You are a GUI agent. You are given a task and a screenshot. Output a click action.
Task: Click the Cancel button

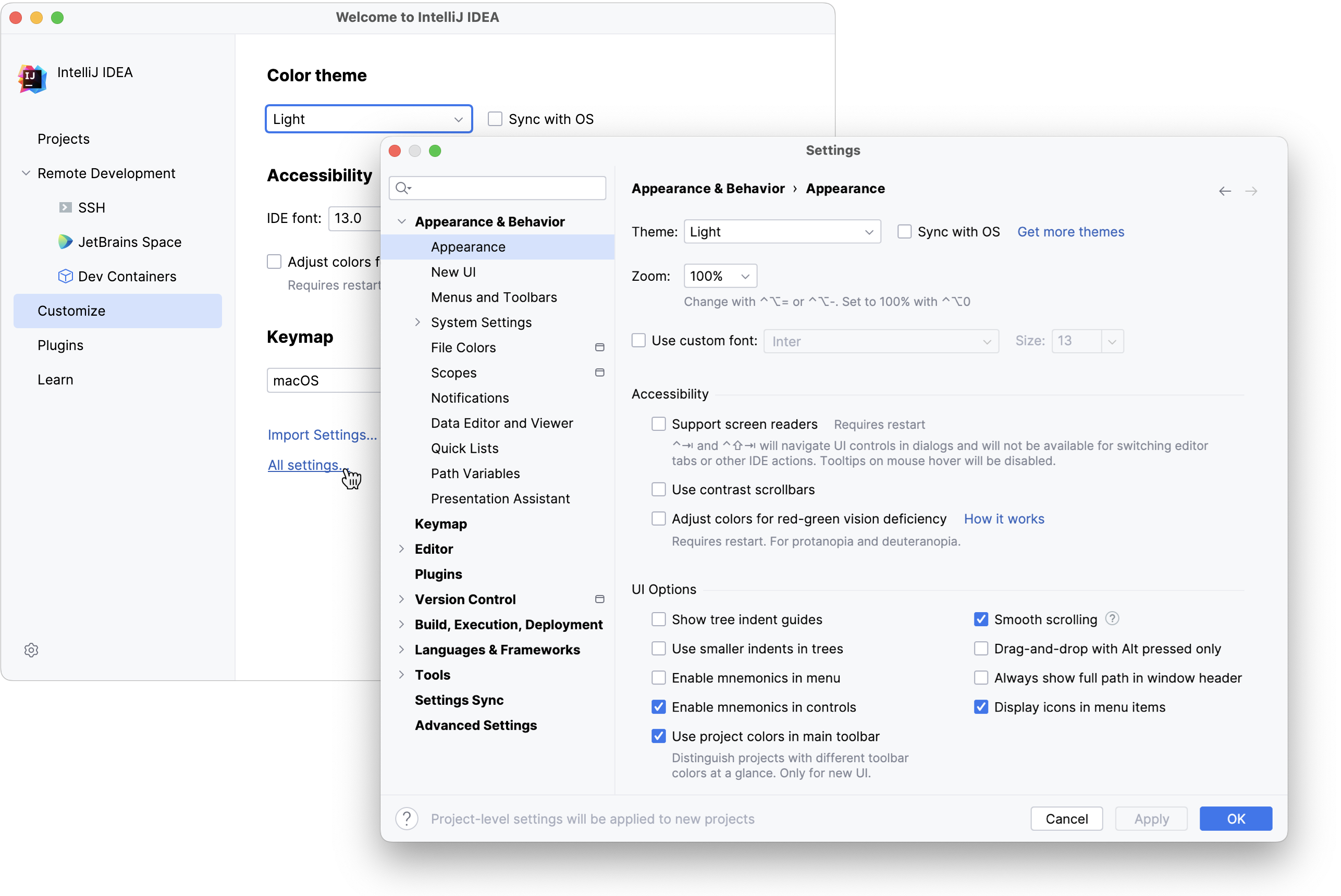tap(1066, 819)
